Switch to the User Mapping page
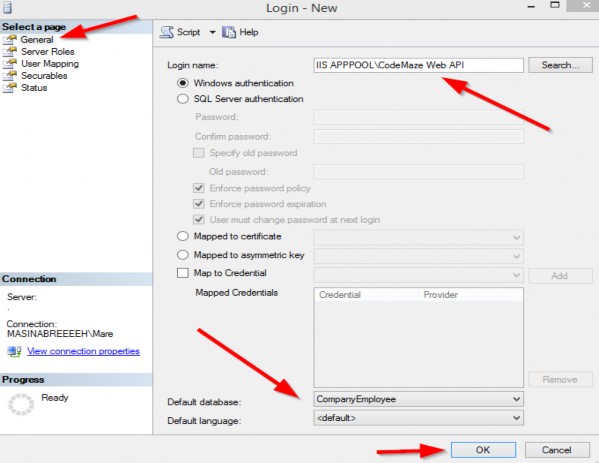 tap(50, 63)
